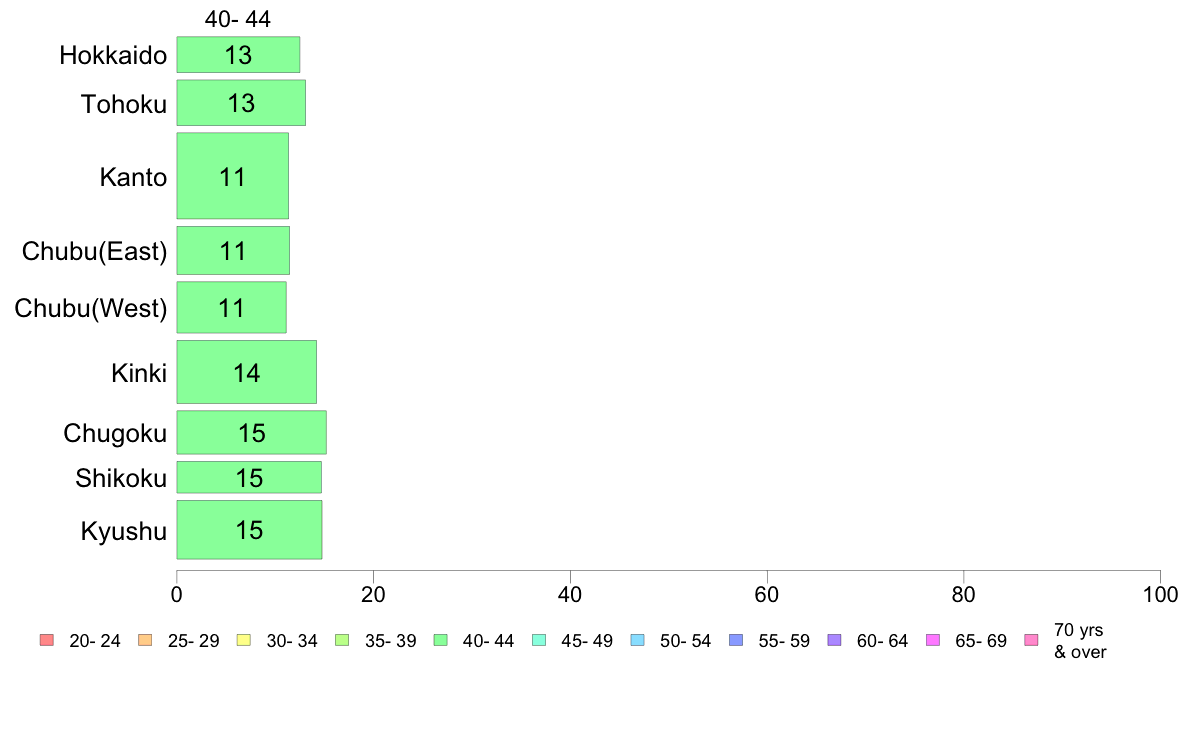Click the Hokkaido bar showing 13
Viewport: 1188px width, 736px height.
pyautogui.click(x=238, y=55)
